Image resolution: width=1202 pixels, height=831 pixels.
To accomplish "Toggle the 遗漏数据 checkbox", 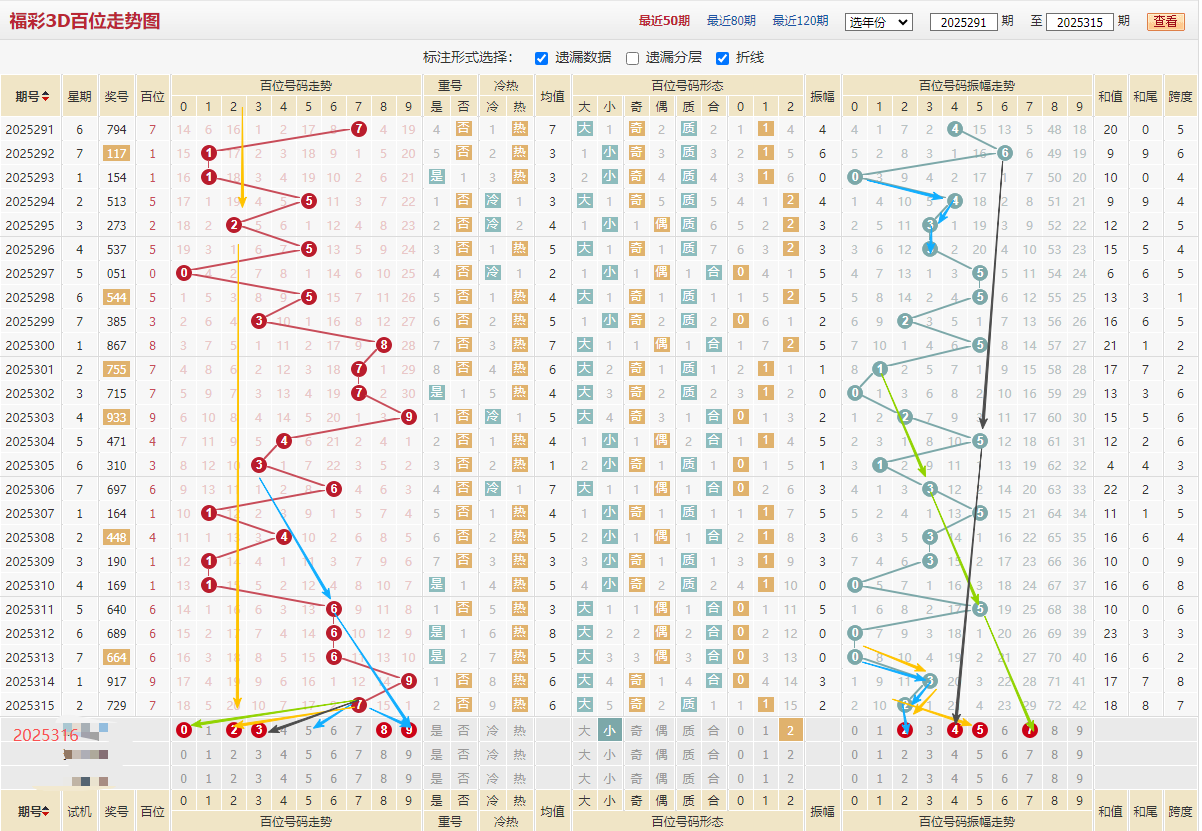I will tap(541, 58).
